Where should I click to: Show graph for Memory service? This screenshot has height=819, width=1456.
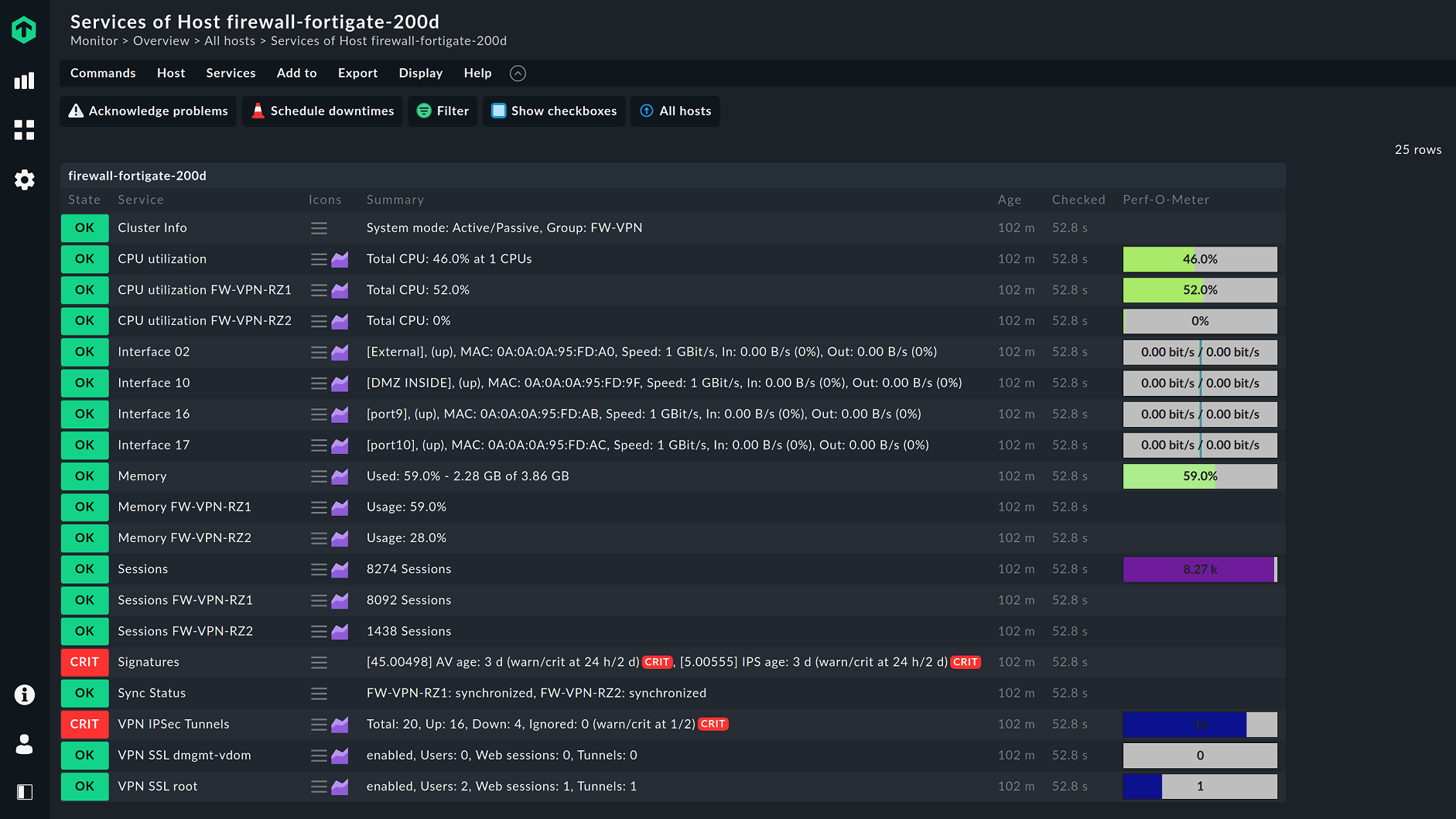tap(340, 476)
